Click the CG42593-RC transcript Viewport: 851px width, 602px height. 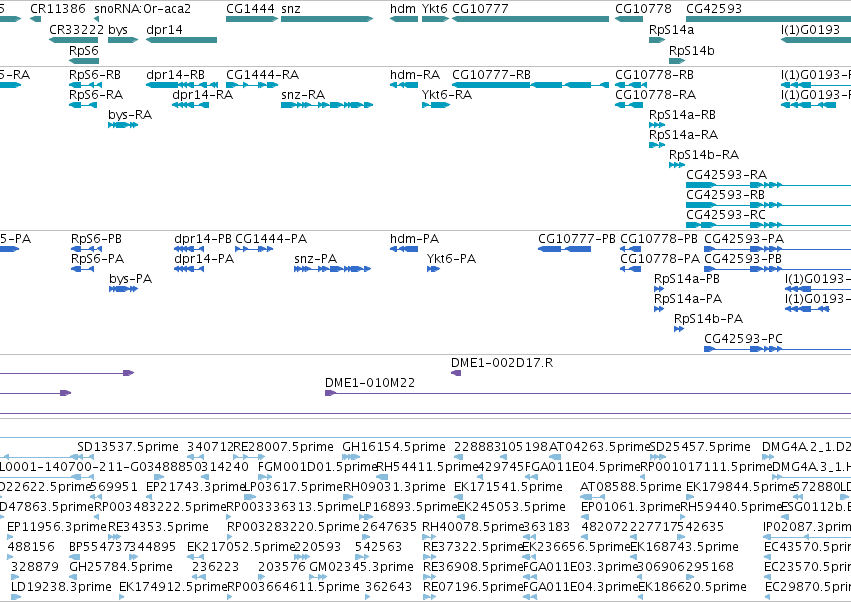pyautogui.click(x=769, y=225)
